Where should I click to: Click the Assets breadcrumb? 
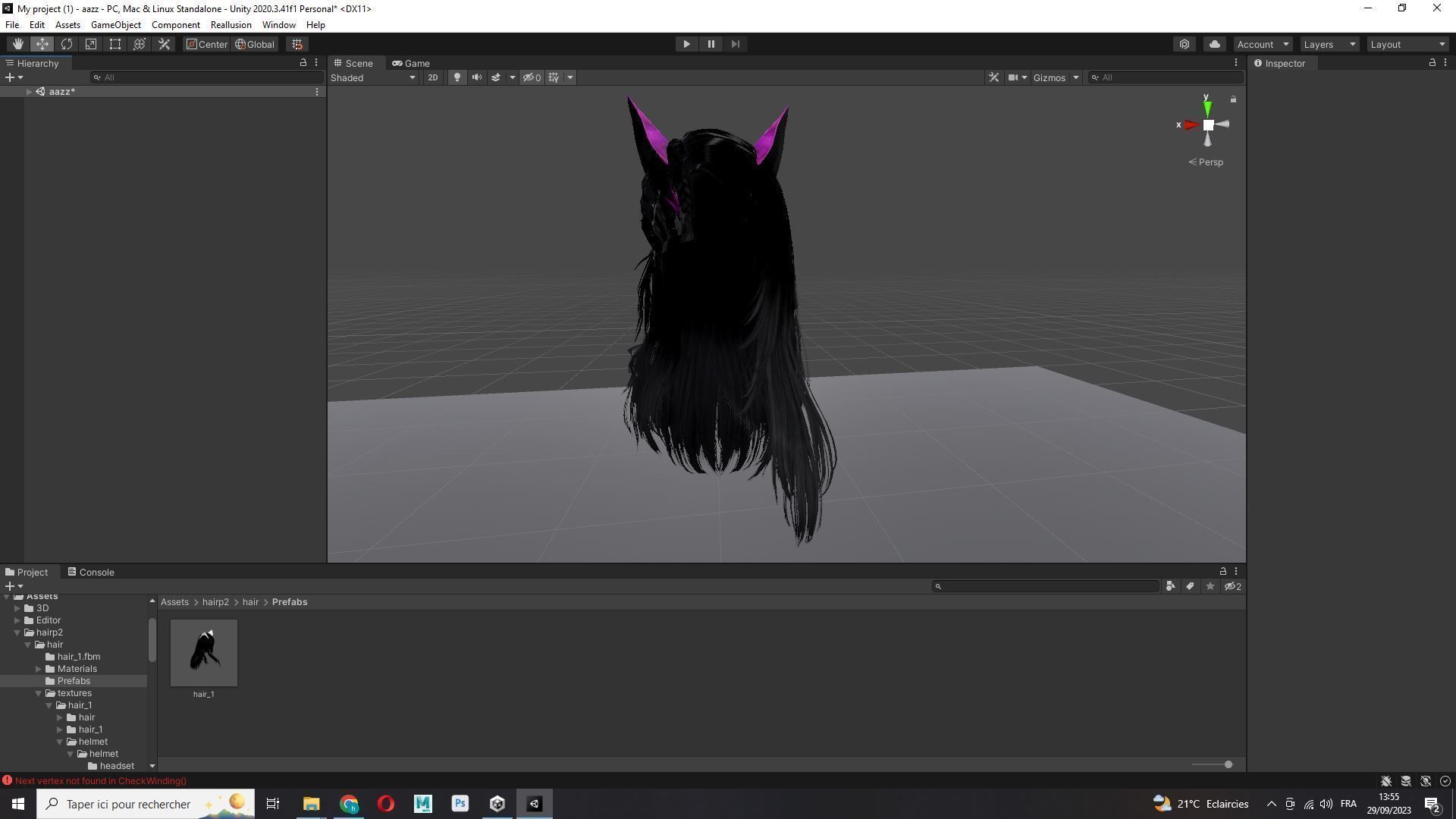click(174, 602)
